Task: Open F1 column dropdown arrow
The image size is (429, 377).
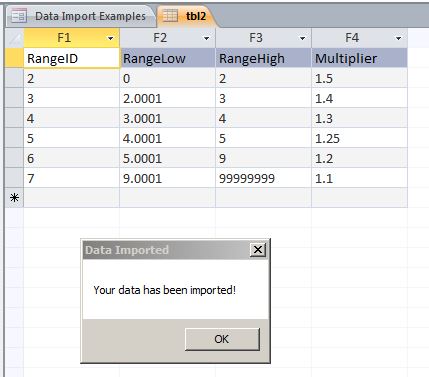Action: pyautogui.click(x=110, y=38)
